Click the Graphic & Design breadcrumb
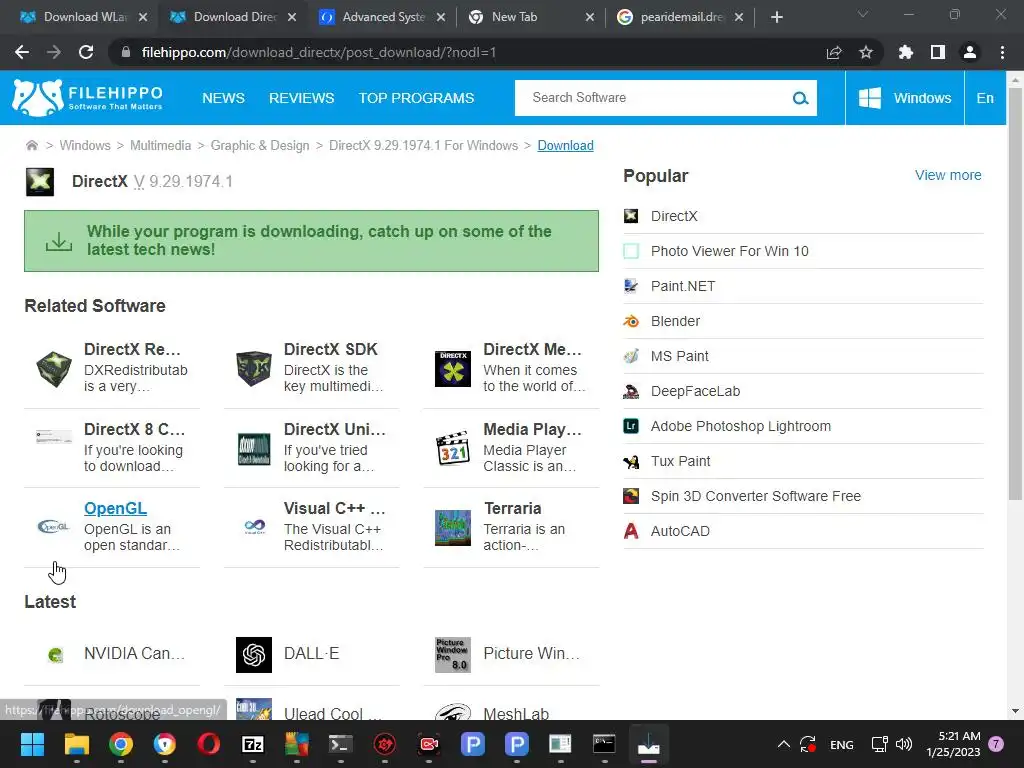Image resolution: width=1024 pixels, height=768 pixels. click(260, 145)
